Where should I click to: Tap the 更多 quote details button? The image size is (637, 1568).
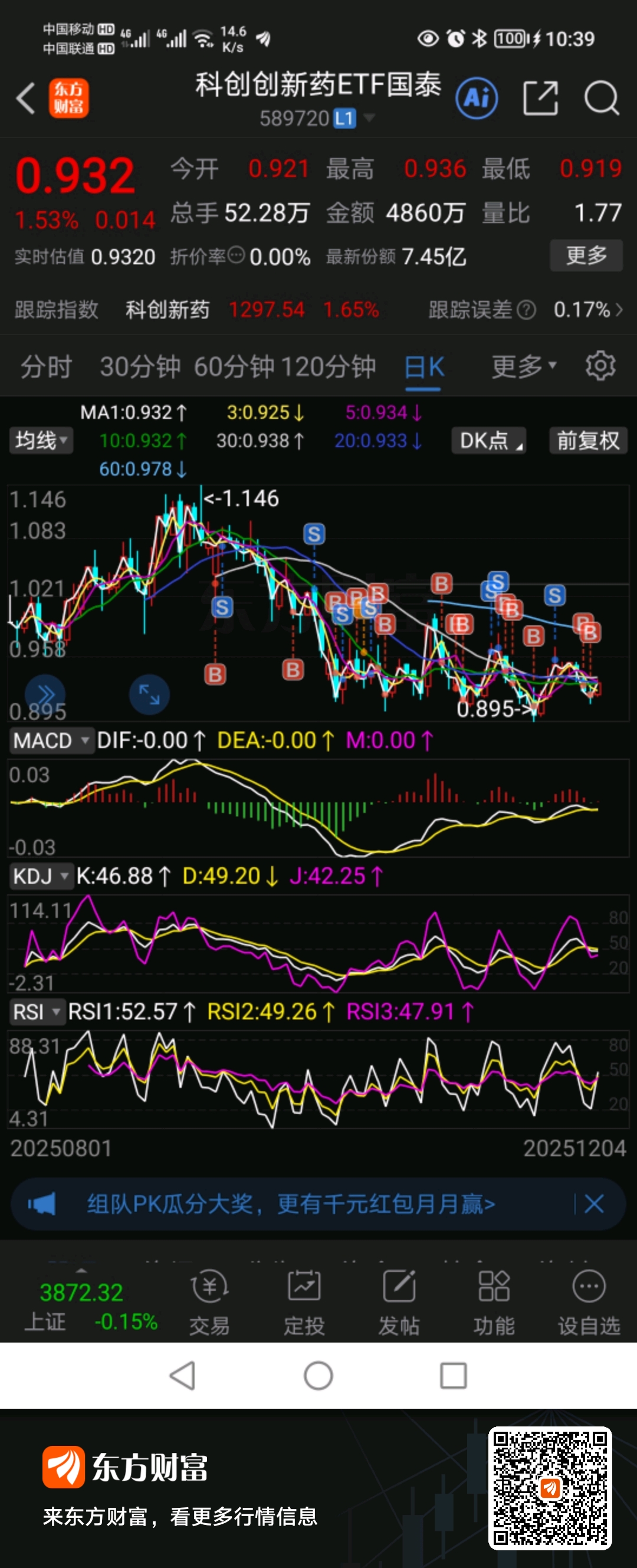point(586,255)
